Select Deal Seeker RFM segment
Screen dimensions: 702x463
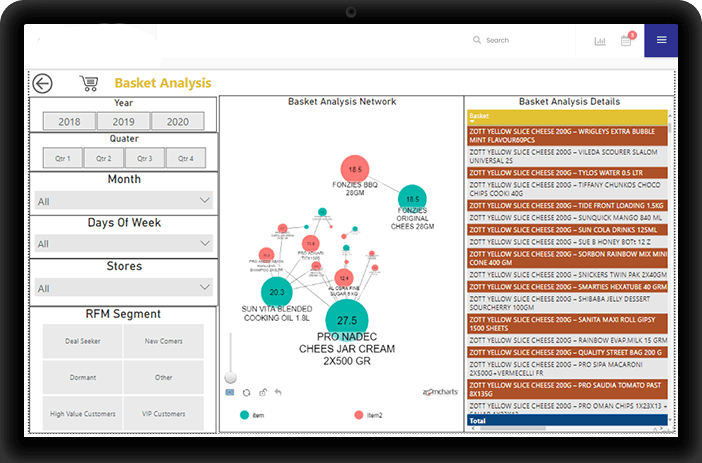[83, 341]
